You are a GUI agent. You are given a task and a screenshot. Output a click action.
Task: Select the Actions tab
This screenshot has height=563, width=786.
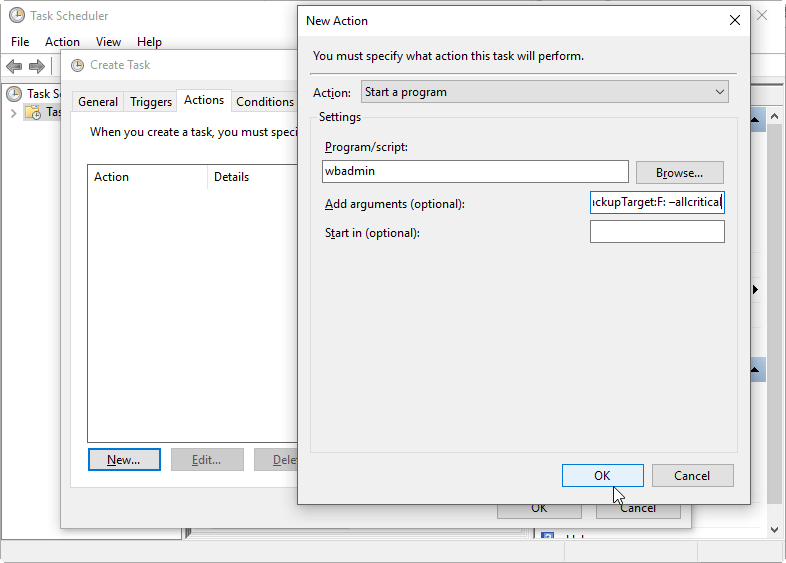pos(204,100)
